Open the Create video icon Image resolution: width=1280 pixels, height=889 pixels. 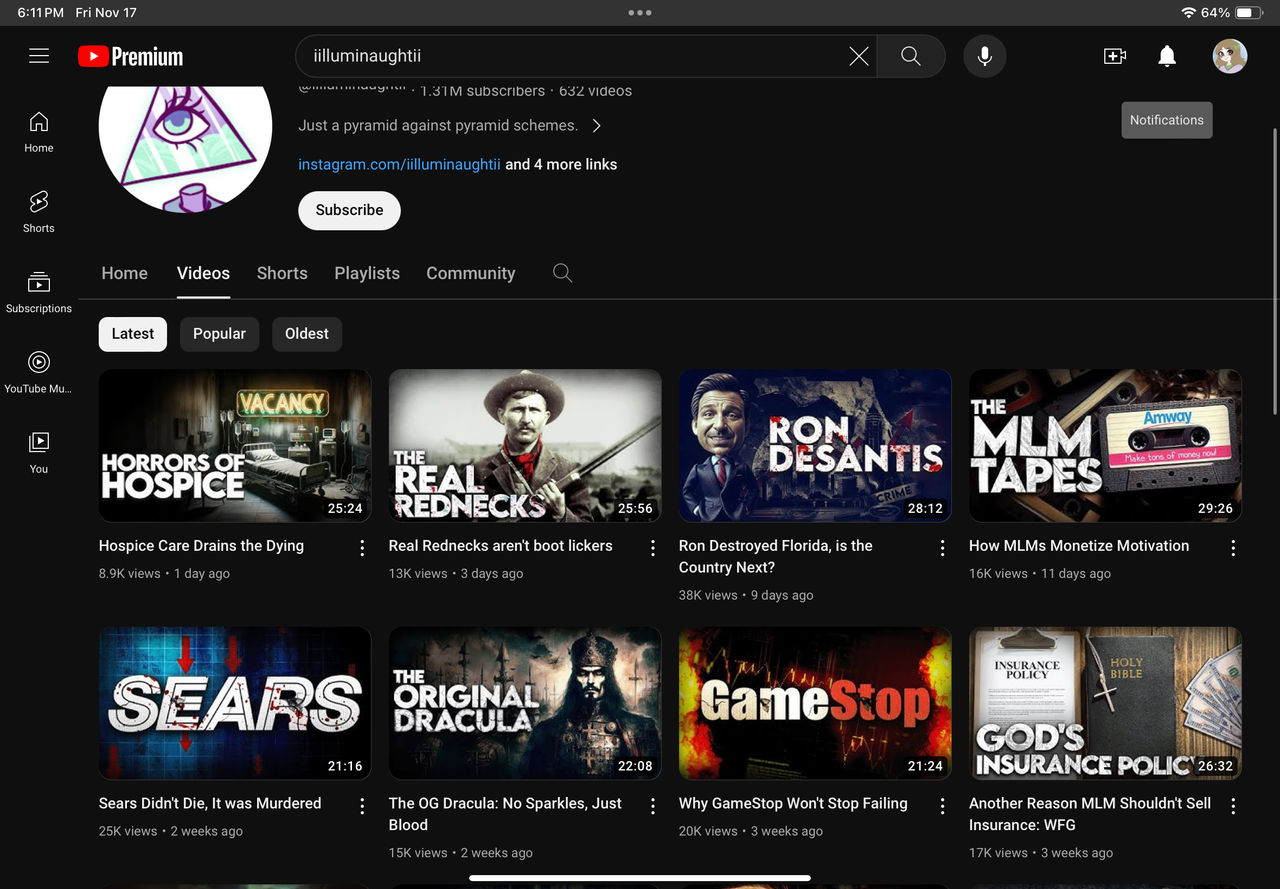tap(1115, 56)
